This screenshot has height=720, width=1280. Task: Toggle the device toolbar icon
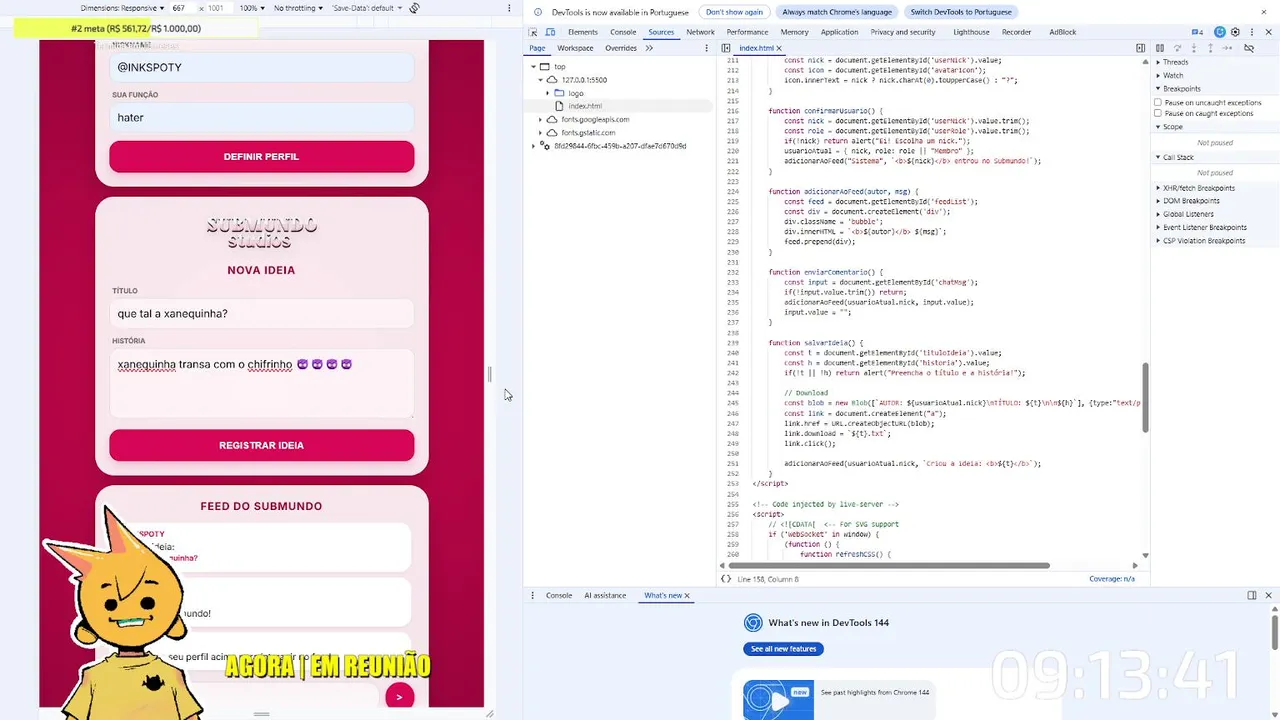(x=550, y=32)
